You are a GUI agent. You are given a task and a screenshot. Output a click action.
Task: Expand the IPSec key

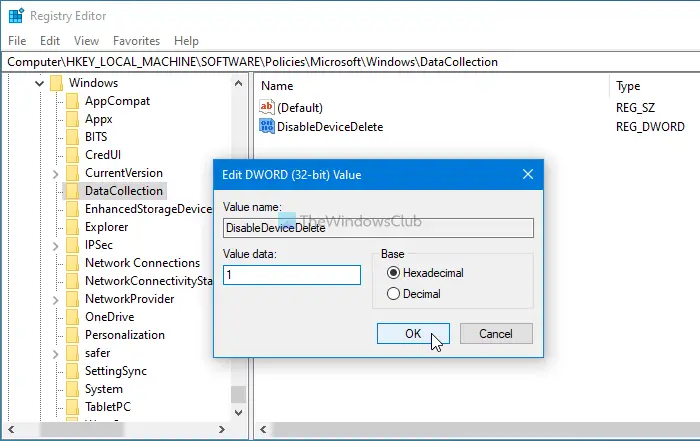tap(55, 245)
